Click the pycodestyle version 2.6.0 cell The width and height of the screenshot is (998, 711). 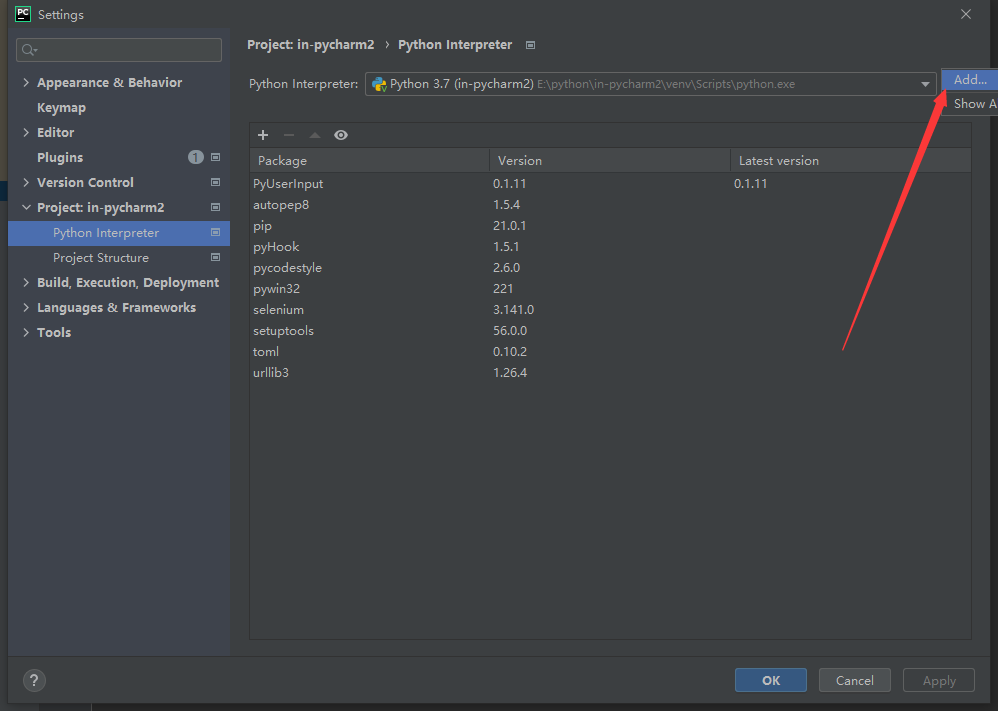[507, 267]
